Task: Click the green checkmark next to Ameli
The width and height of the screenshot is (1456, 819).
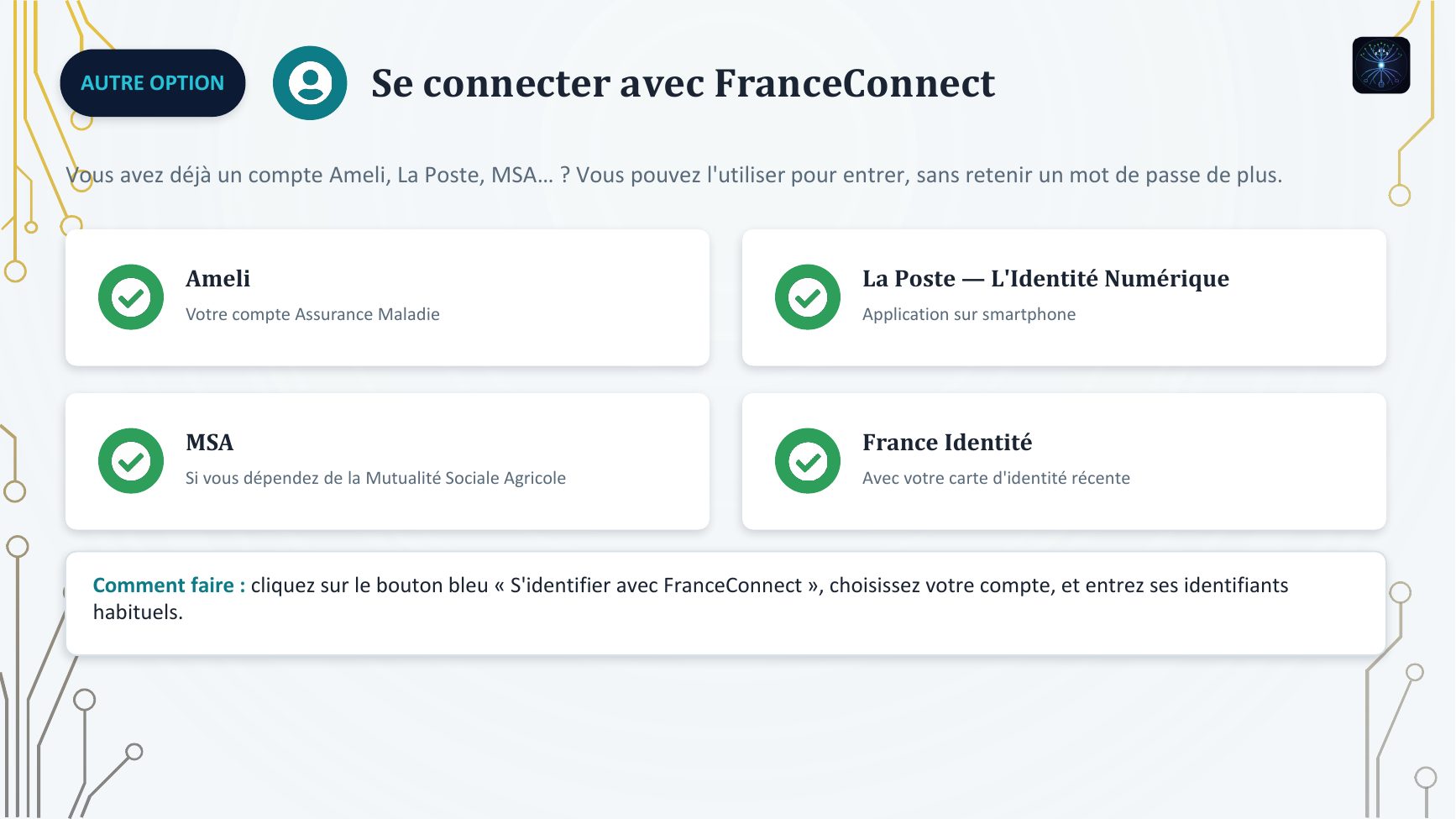Action: (131, 297)
